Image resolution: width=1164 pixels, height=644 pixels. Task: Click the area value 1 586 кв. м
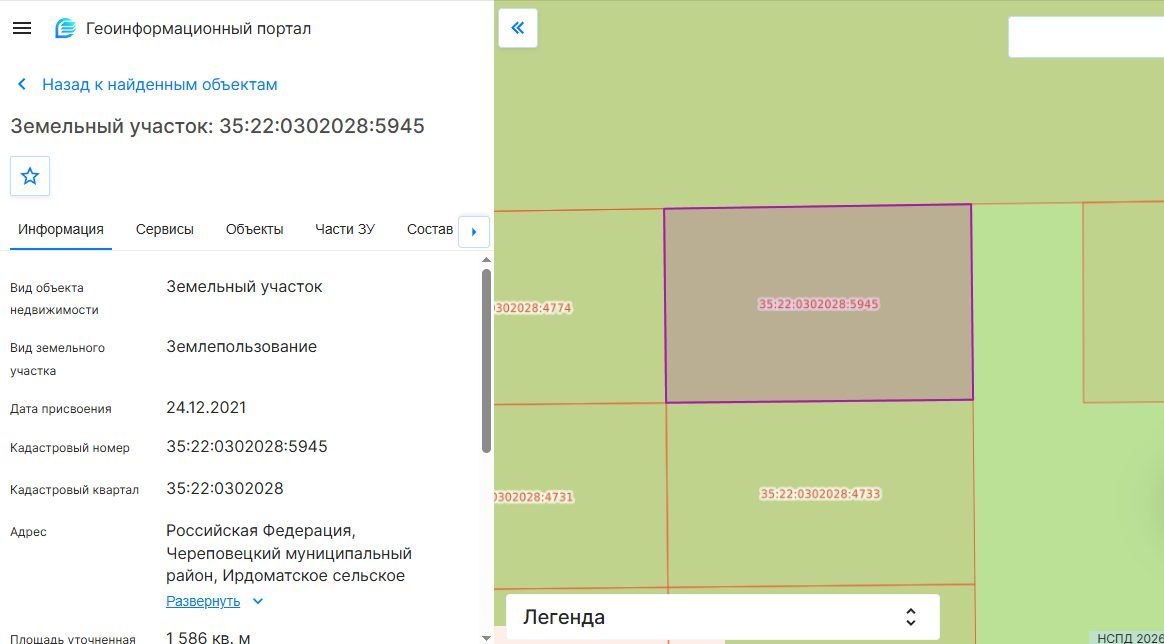209,638
